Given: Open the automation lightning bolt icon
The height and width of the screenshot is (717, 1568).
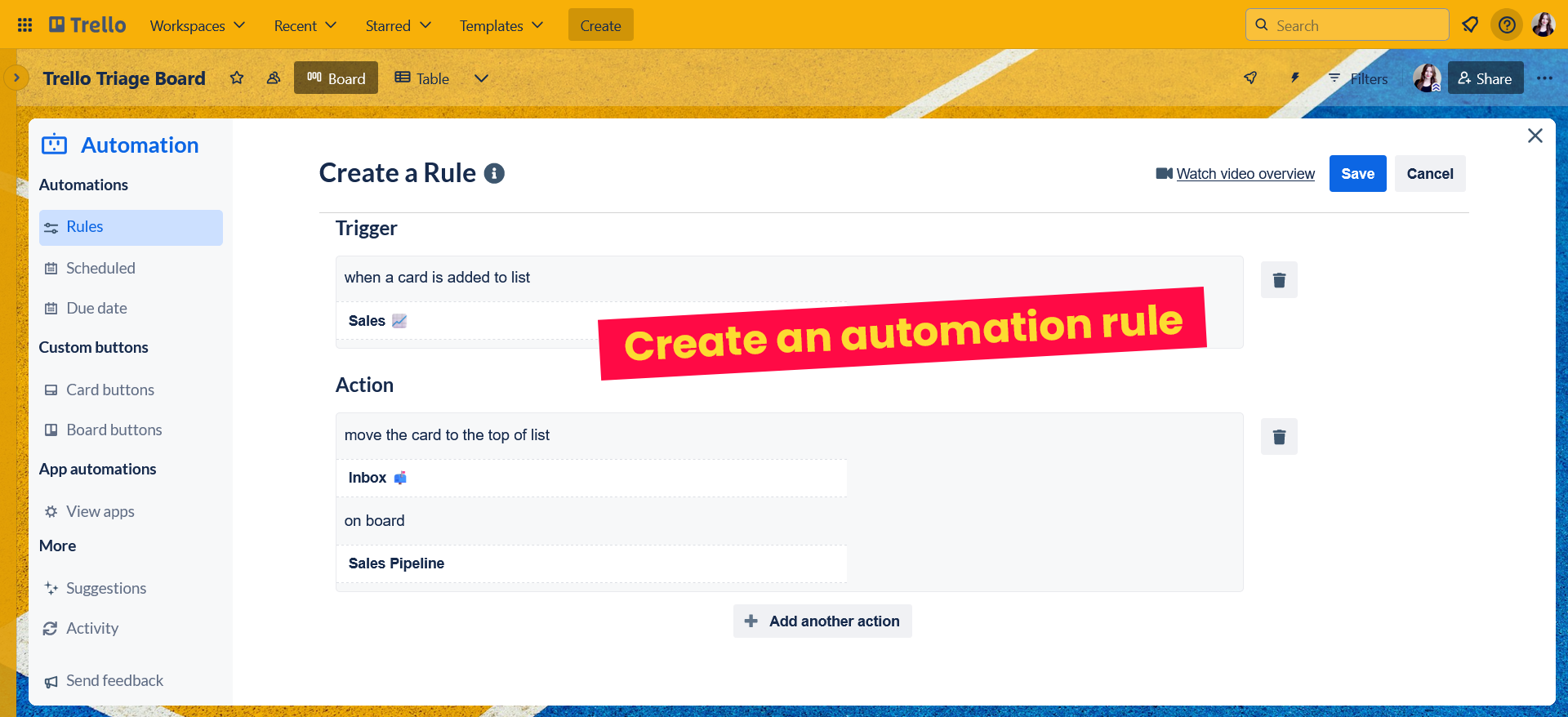Looking at the screenshot, I should [x=1294, y=78].
